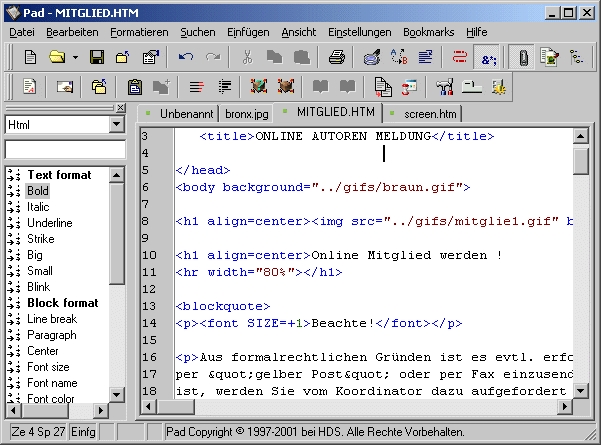Toggle the '&;' special characters button
Viewport: 601px width, 445px height.
(x=488, y=58)
